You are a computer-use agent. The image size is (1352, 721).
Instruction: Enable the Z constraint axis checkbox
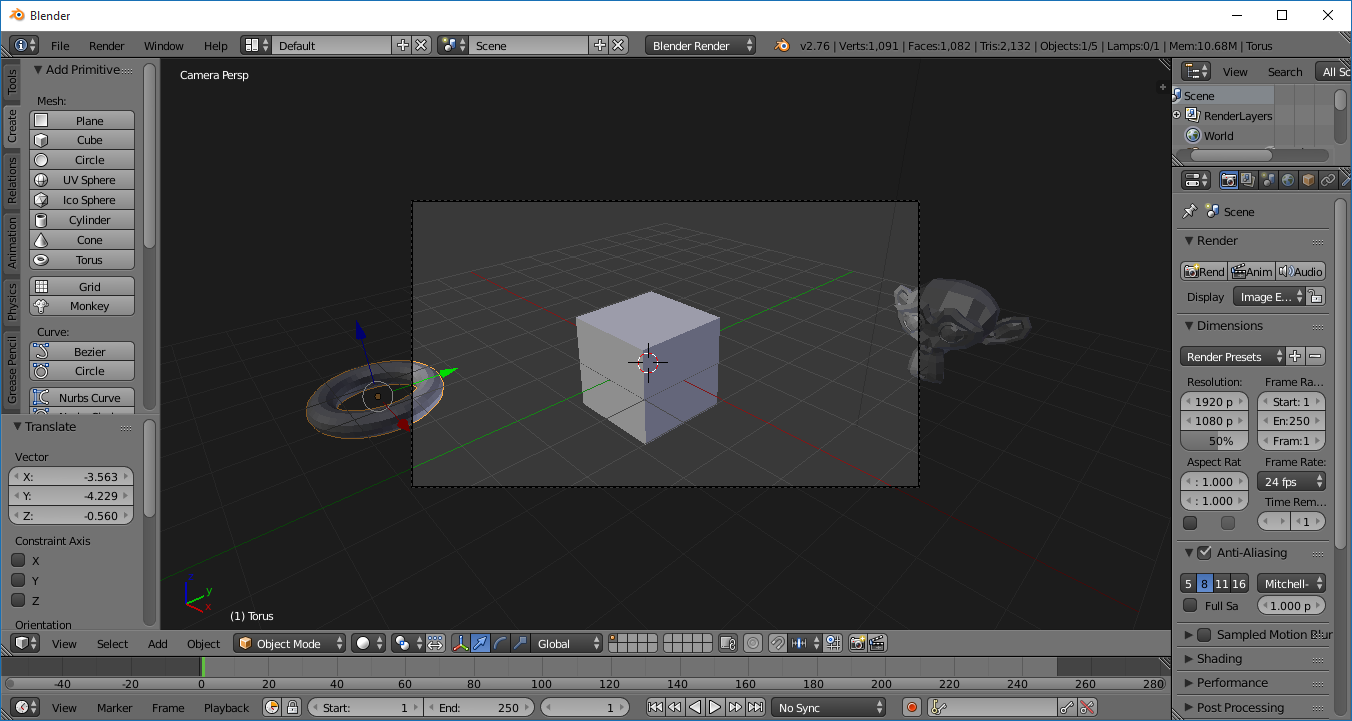point(18,600)
